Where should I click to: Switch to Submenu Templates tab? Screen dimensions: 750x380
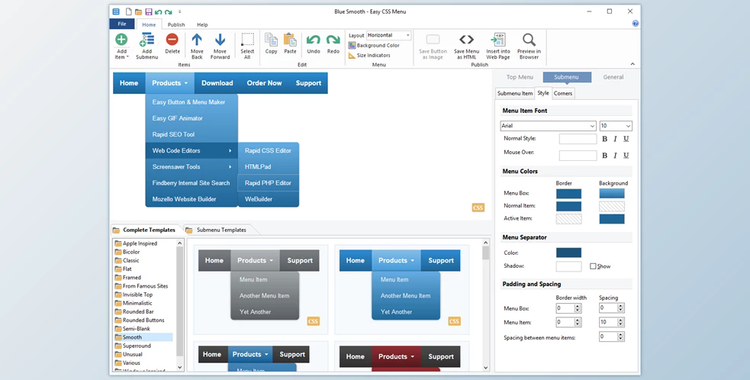pyautogui.click(x=221, y=230)
